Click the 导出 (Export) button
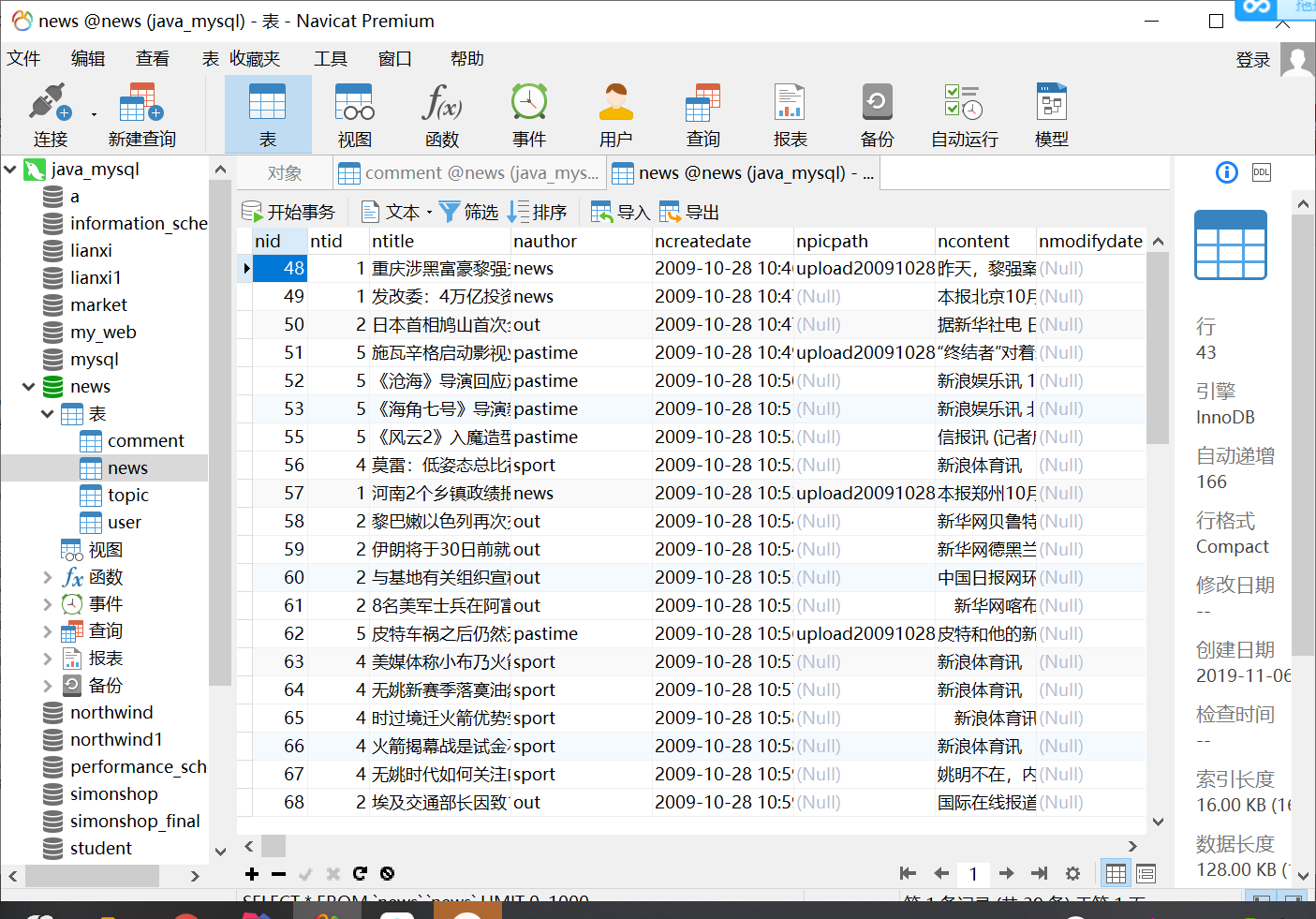The height and width of the screenshot is (919, 1316). (x=688, y=211)
